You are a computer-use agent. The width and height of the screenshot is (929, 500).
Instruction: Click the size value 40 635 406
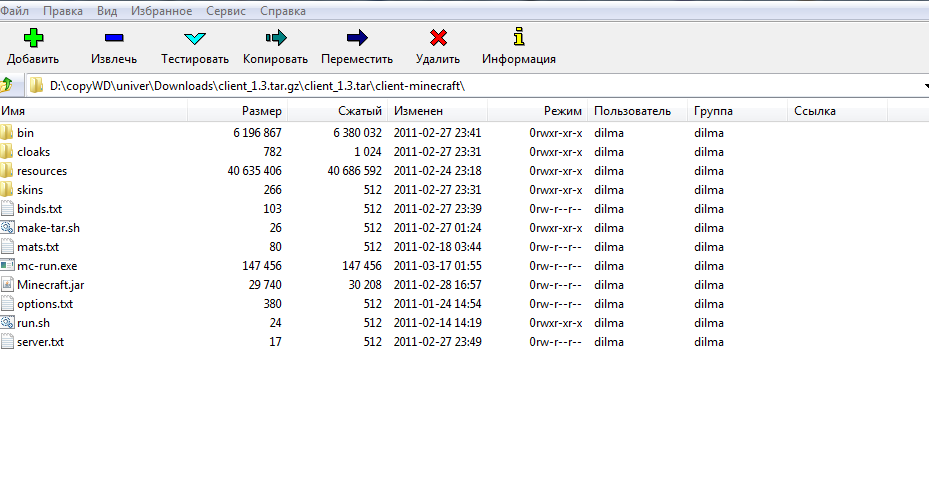(254, 171)
